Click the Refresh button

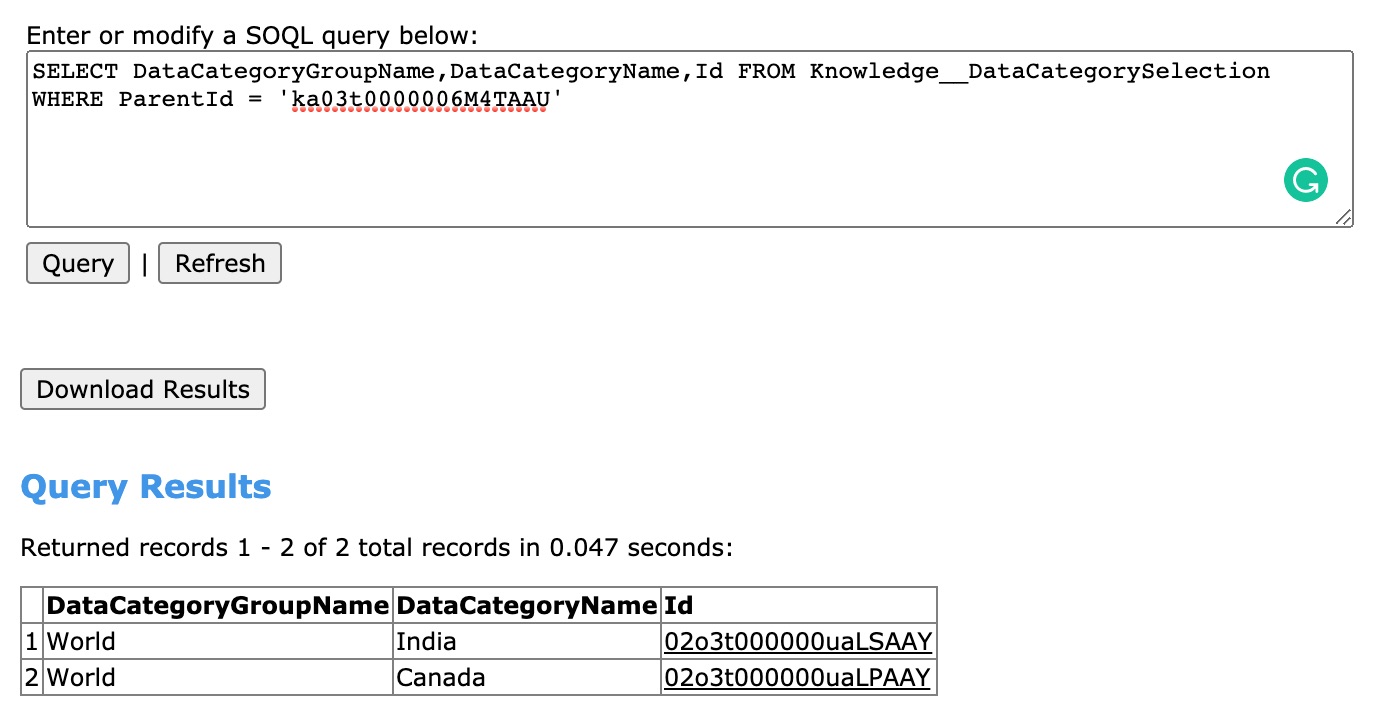(219, 263)
